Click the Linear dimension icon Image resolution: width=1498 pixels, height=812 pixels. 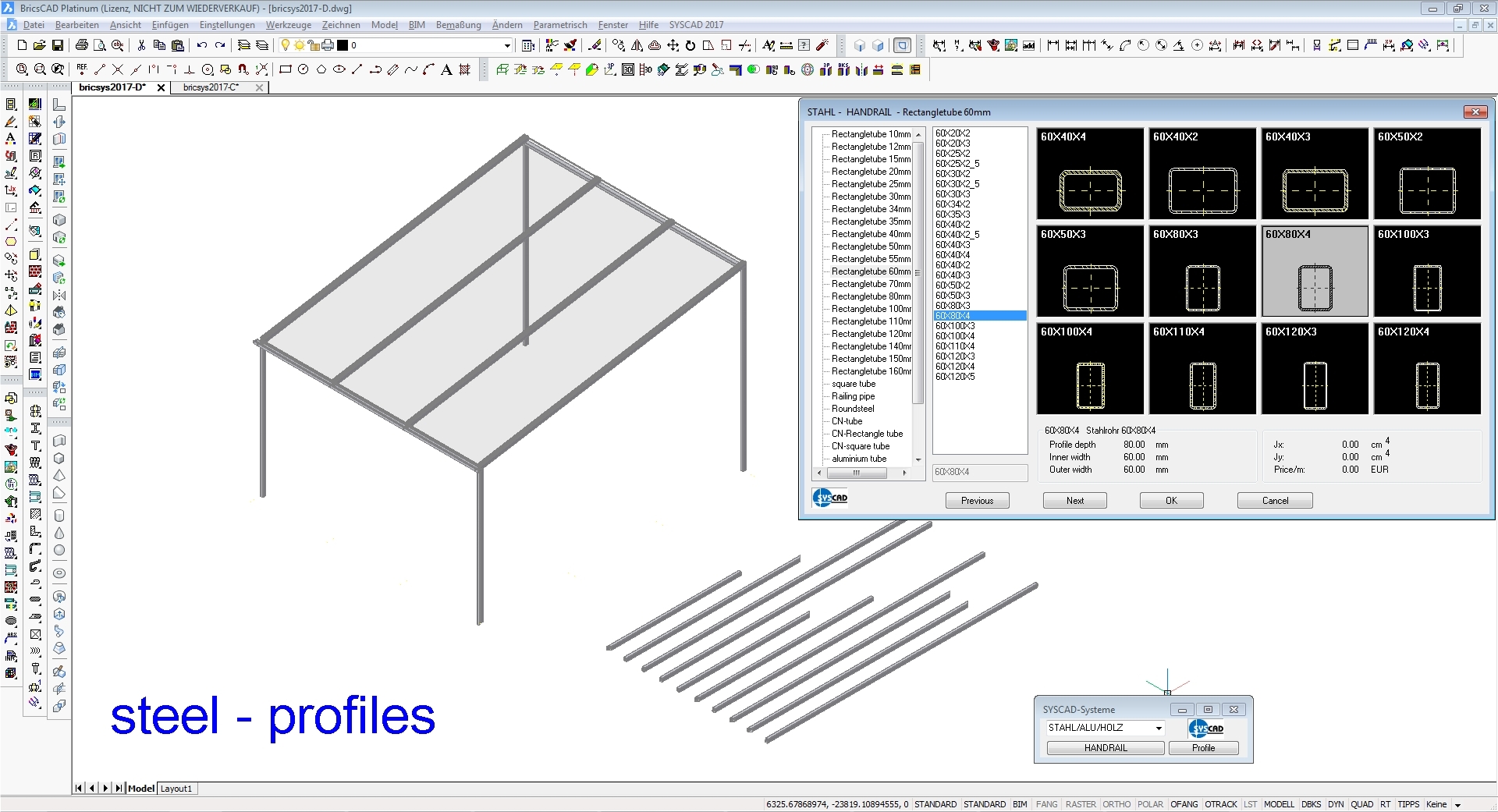(x=1053, y=45)
